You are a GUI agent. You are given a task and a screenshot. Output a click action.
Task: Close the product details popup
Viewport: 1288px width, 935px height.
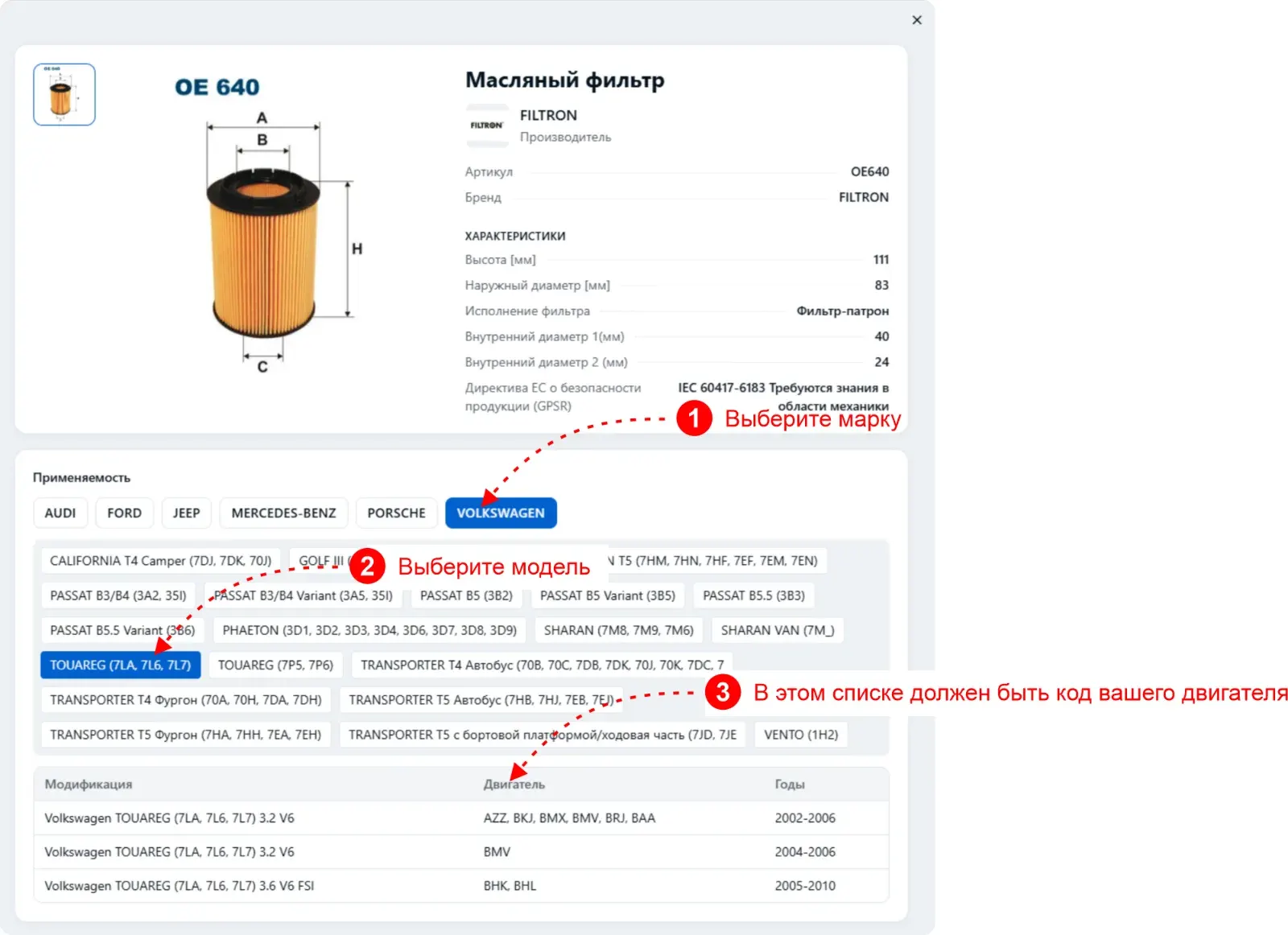click(917, 20)
